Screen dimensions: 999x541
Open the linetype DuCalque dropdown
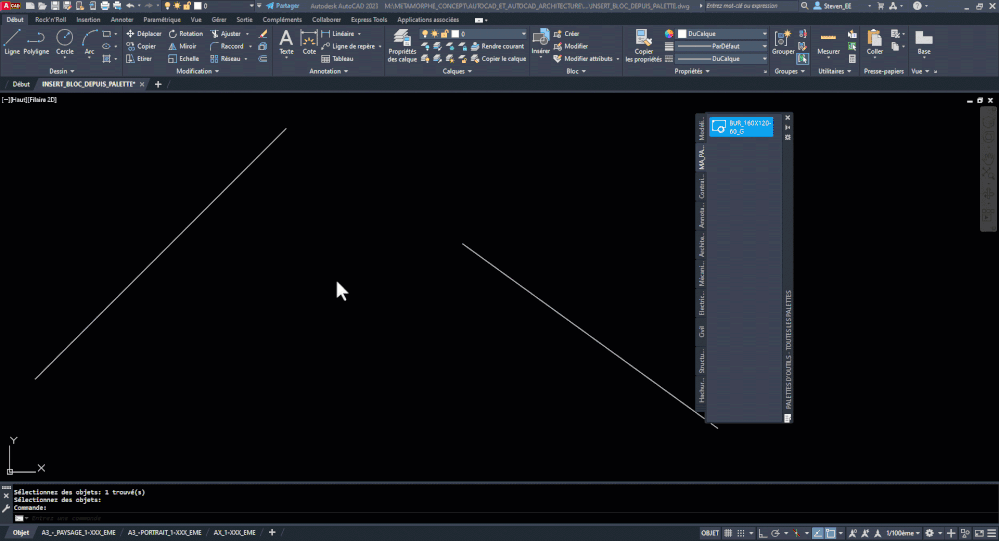tap(722, 59)
